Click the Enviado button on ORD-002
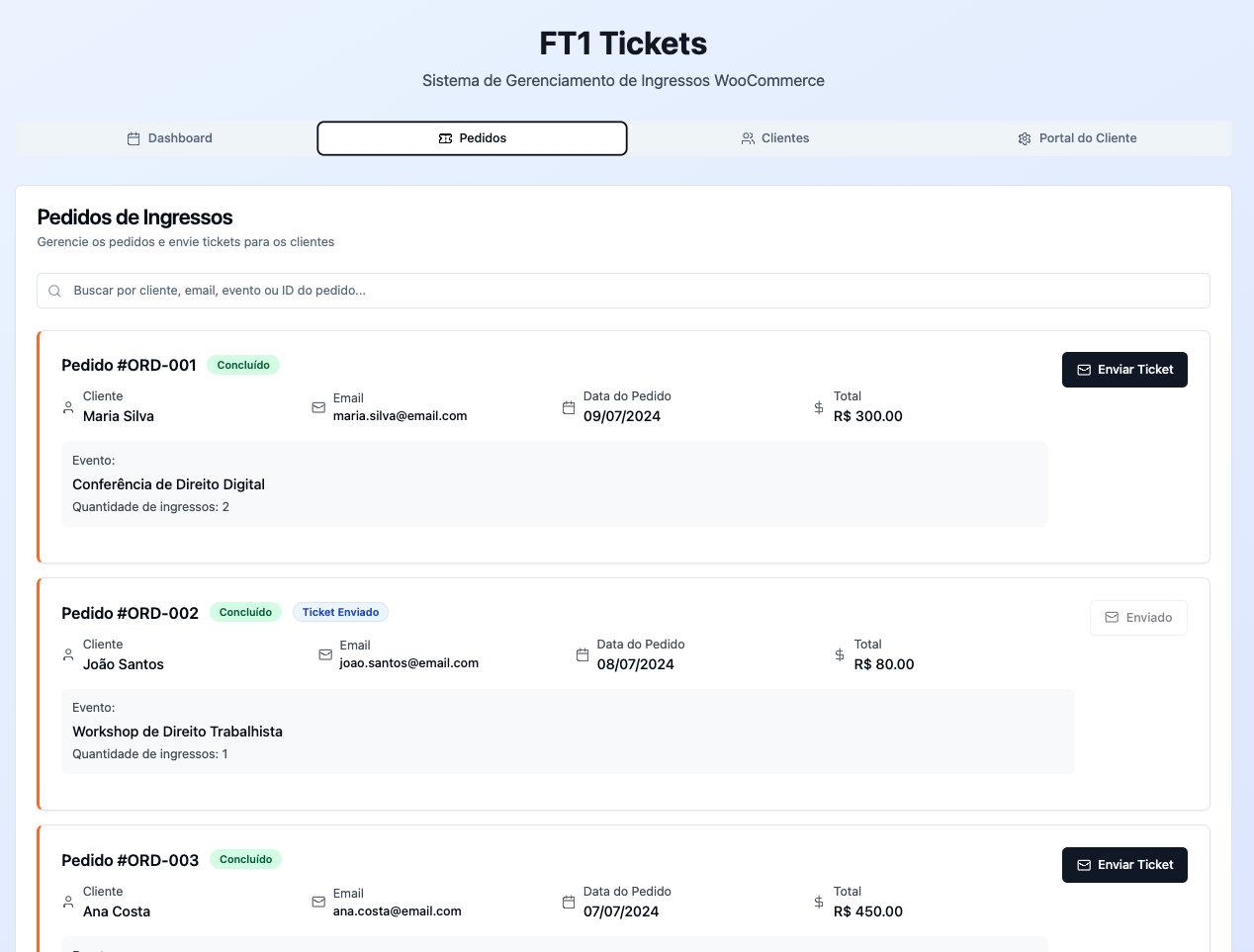Image resolution: width=1254 pixels, height=952 pixels. click(x=1138, y=618)
